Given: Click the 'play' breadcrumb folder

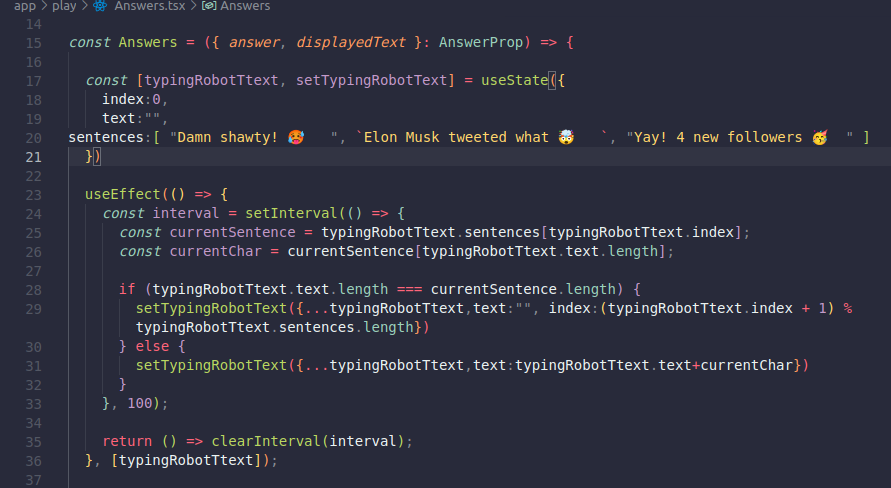Looking at the screenshot, I should (x=64, y=6).
